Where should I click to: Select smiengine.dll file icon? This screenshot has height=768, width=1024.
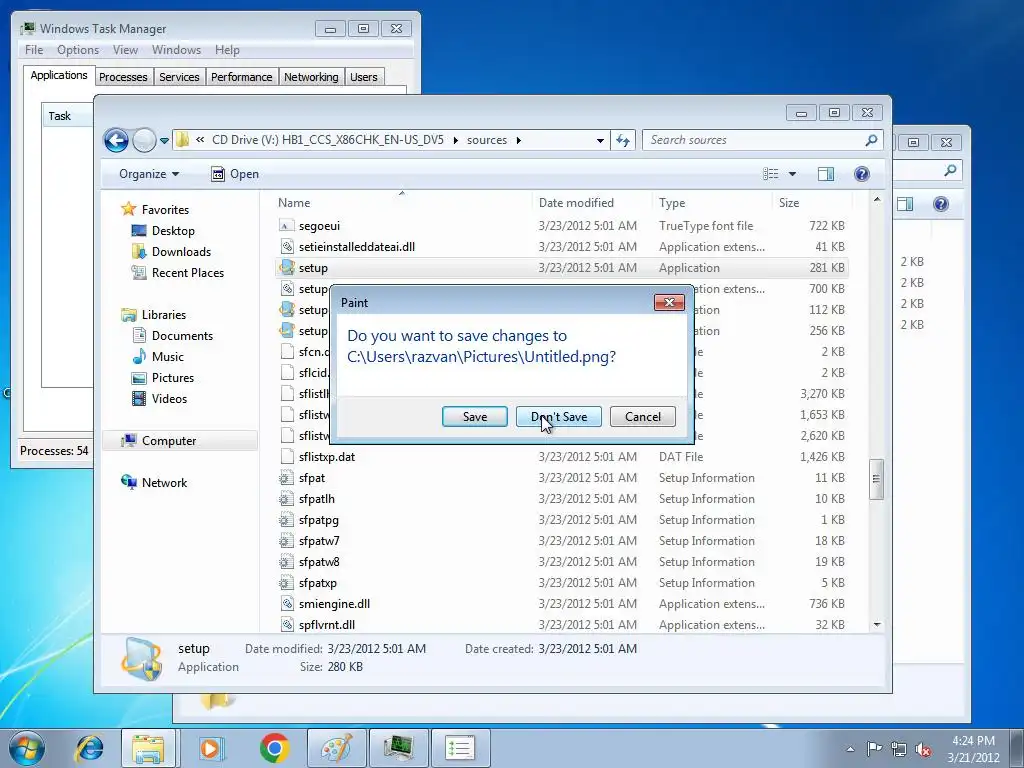(286, 603)
